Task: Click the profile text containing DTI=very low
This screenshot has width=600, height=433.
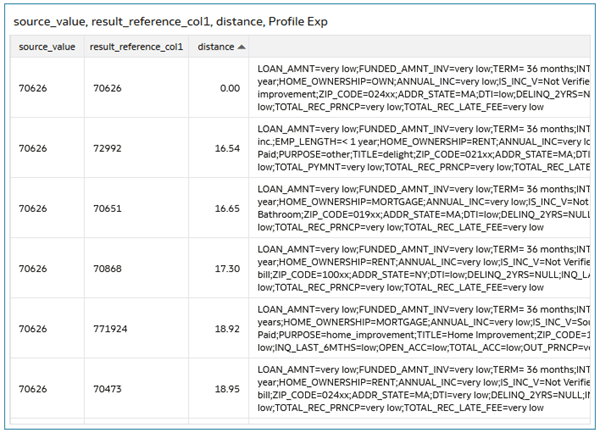Action: [424, 389]
